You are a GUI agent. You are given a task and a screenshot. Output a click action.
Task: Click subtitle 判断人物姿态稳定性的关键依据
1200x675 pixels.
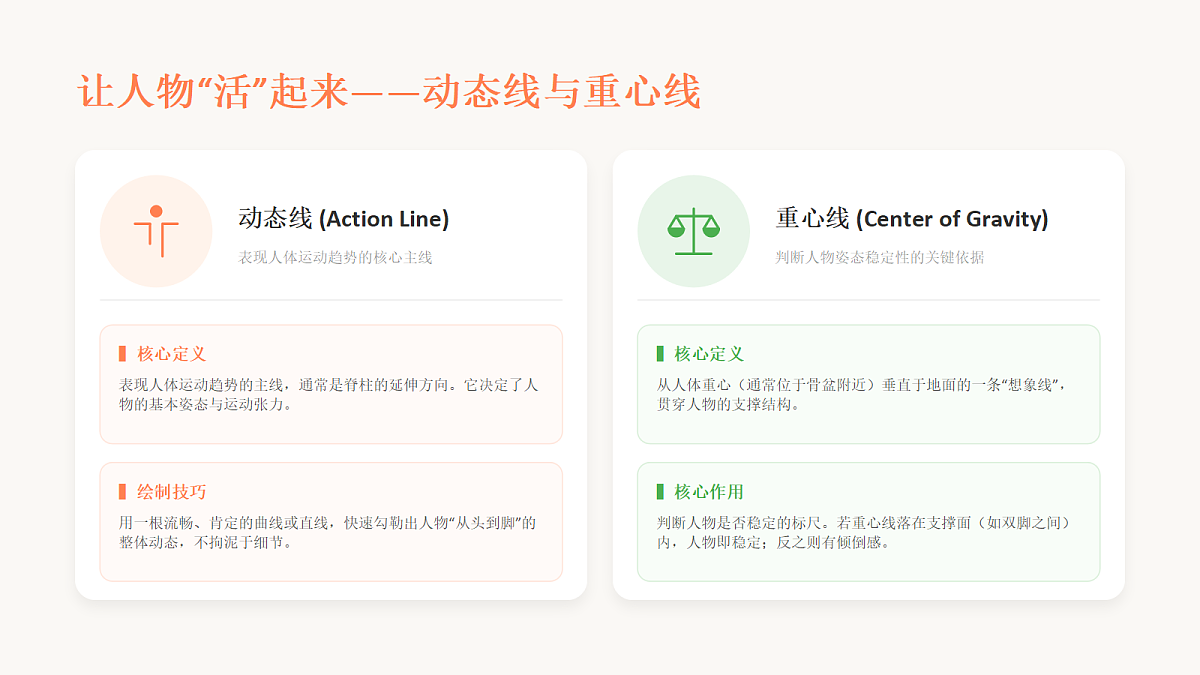pyautogui.click(x=880, y=257)
